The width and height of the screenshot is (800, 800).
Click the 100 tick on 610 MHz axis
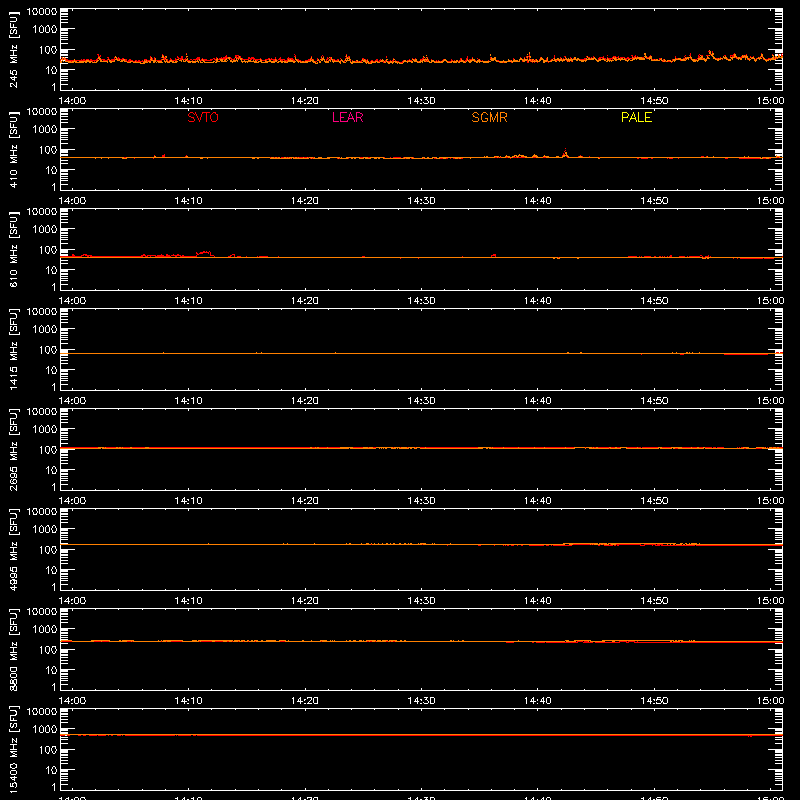[x=48, y=249]
